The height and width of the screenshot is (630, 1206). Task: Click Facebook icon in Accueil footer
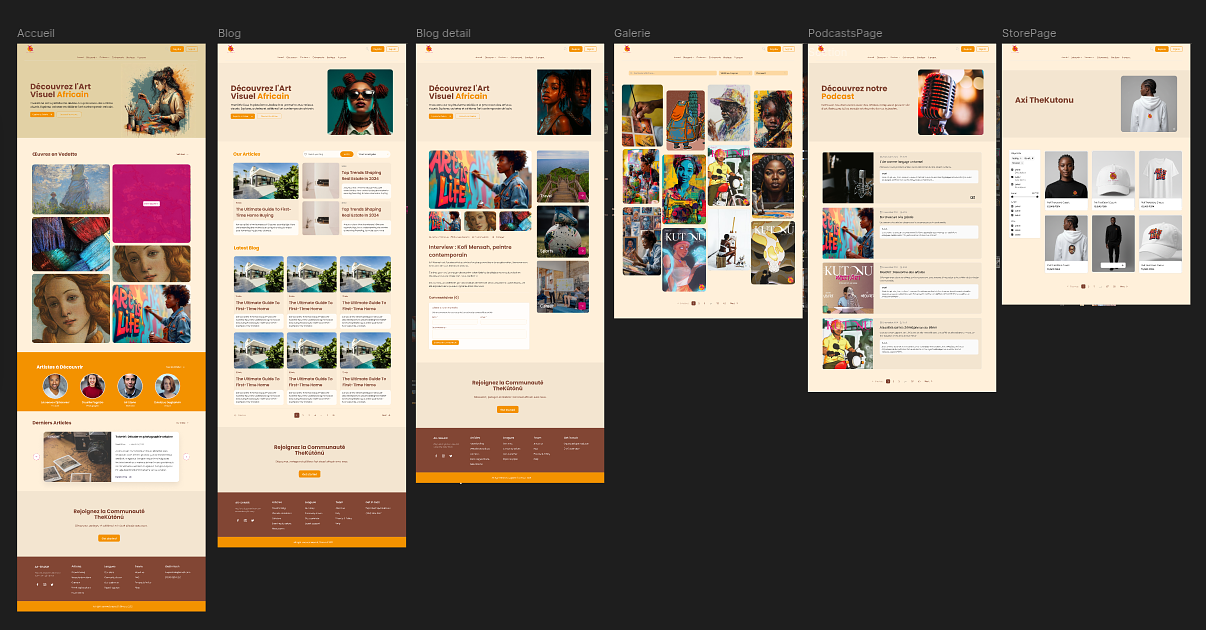pos(37,584)
